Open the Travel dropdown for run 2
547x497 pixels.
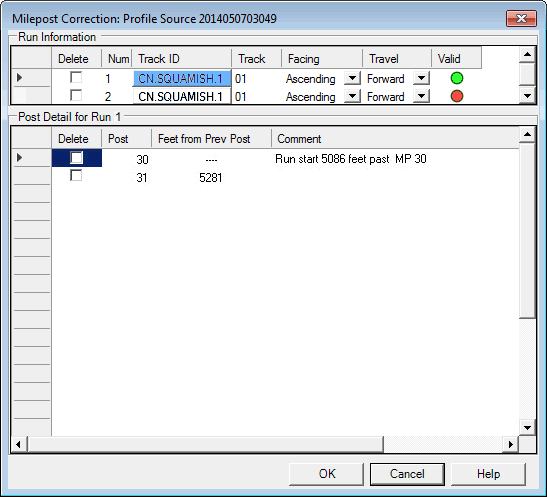[x=421, y=96]
